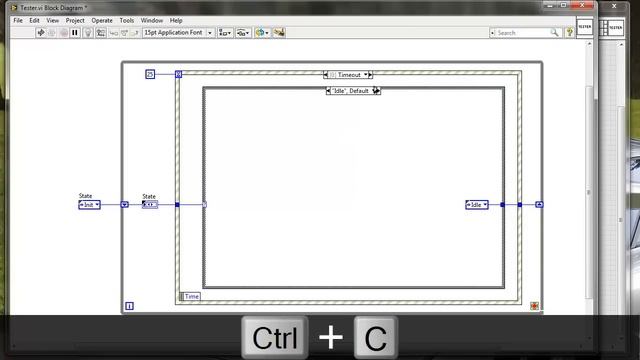Abort execution with the stop button

tap(64, 33)
